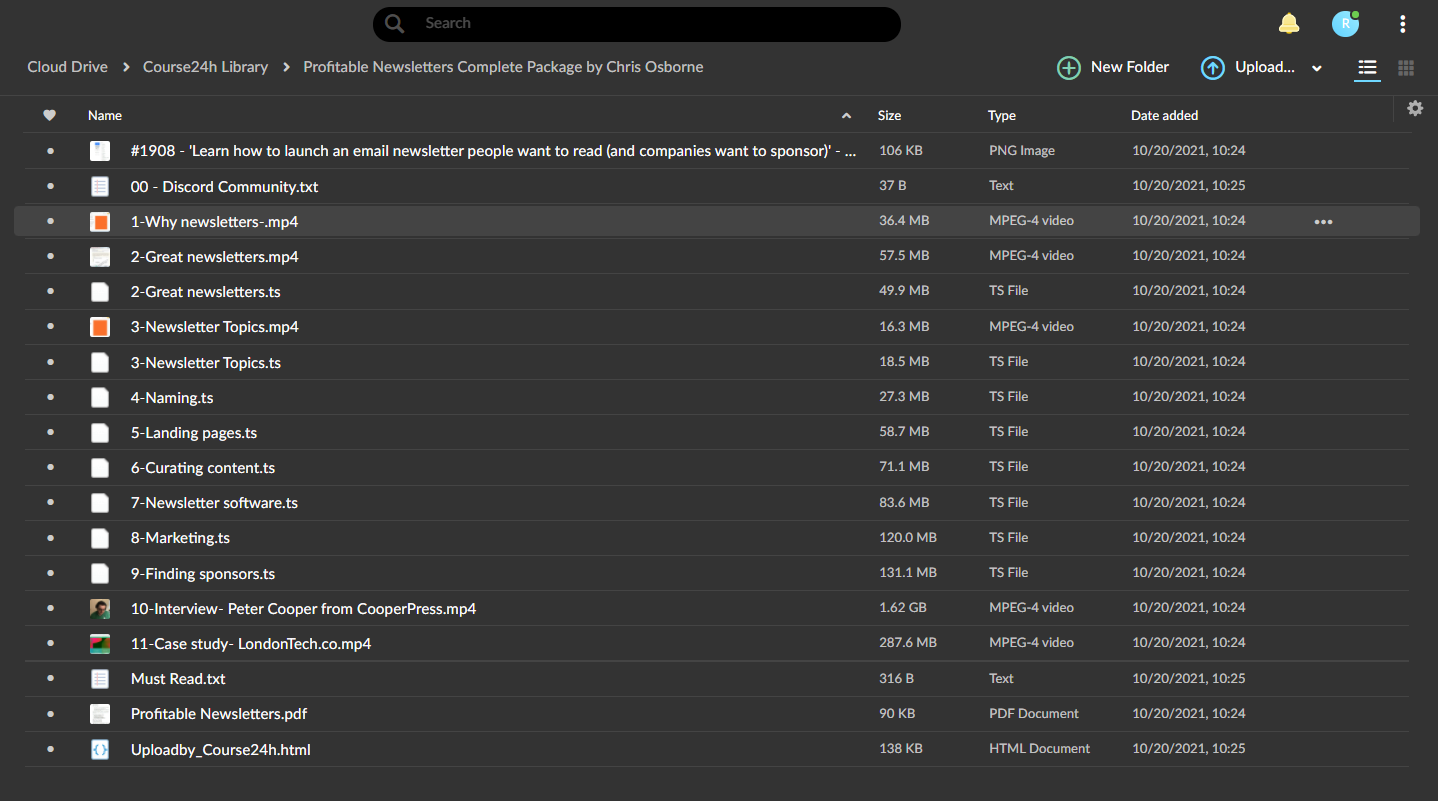Click the 7-Newsletter software.ts file icon

[x=100, y=503]
